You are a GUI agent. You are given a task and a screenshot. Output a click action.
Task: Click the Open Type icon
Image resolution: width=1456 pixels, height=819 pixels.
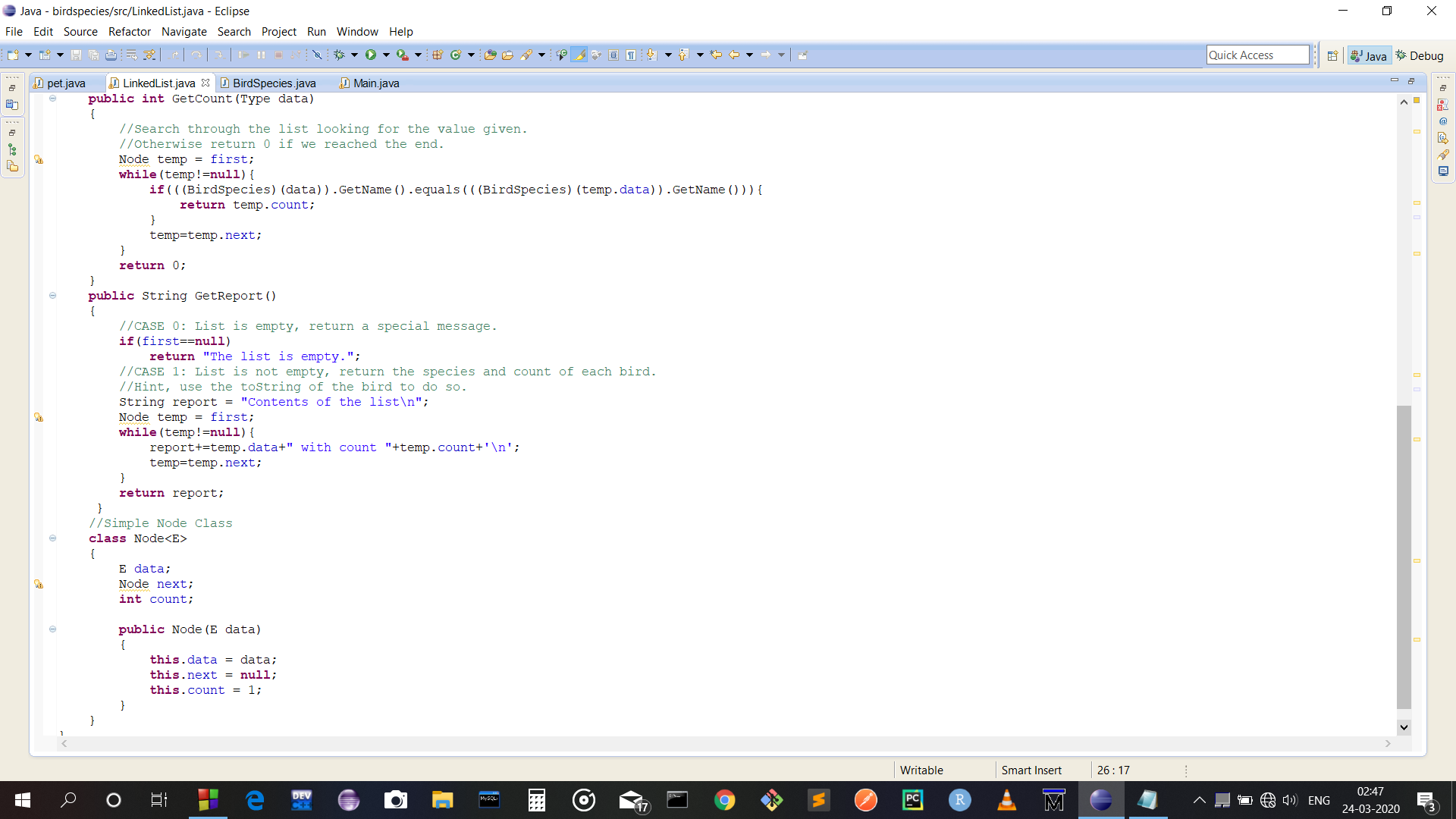490,55
